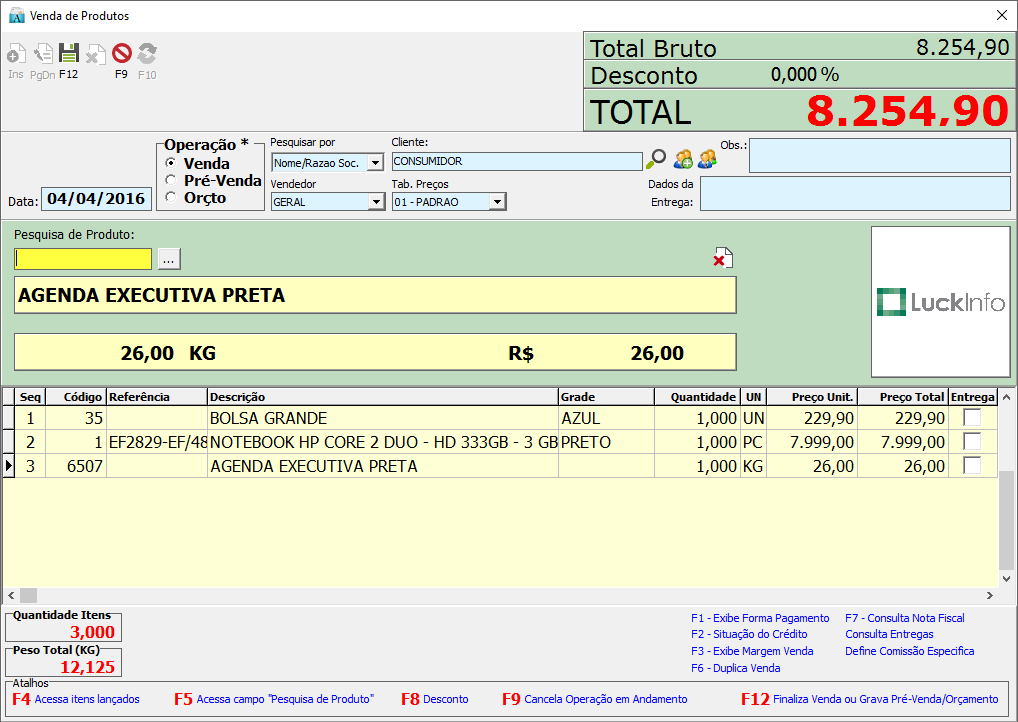Open the Pesquisar por dropdown
The width and height of the screenshot is (1018, 722).
[x=375, y=163]
